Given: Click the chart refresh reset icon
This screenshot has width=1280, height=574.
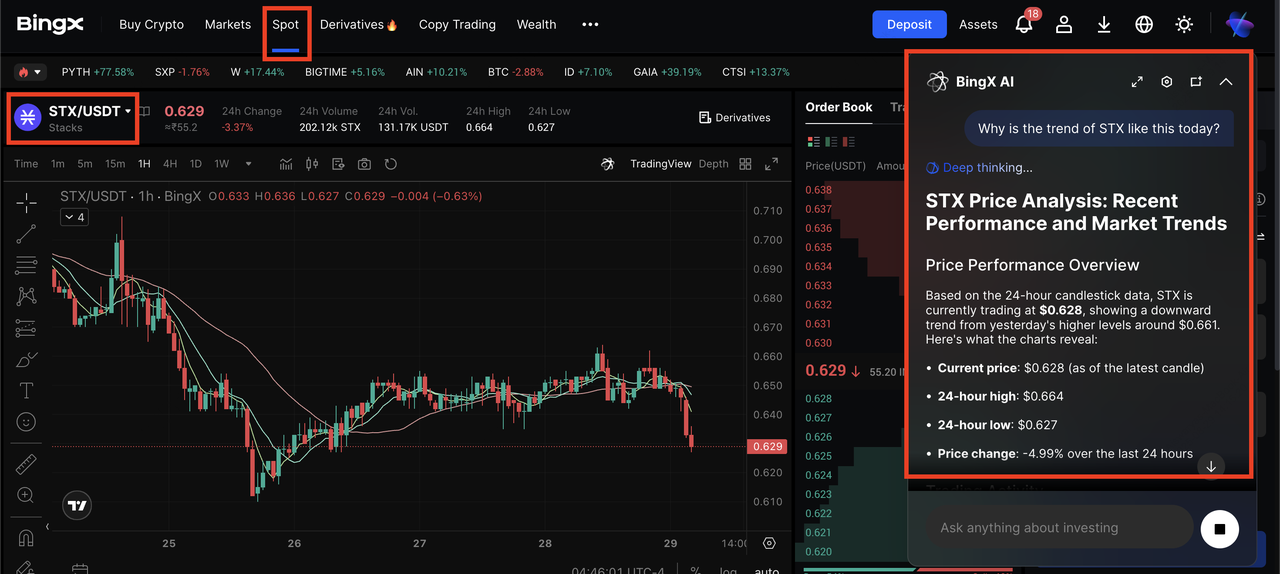Looking at the screenshot, I should tap(391, 164).
